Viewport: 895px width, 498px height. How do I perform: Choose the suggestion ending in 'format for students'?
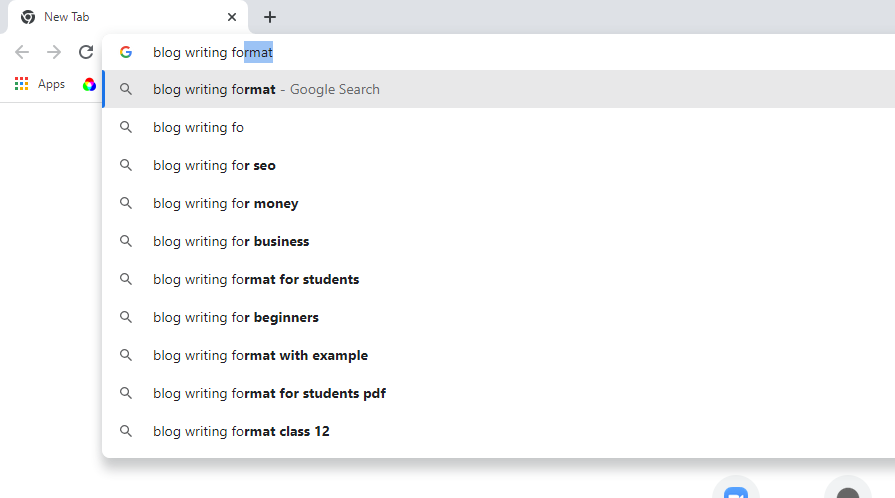(x=256, y=279)
